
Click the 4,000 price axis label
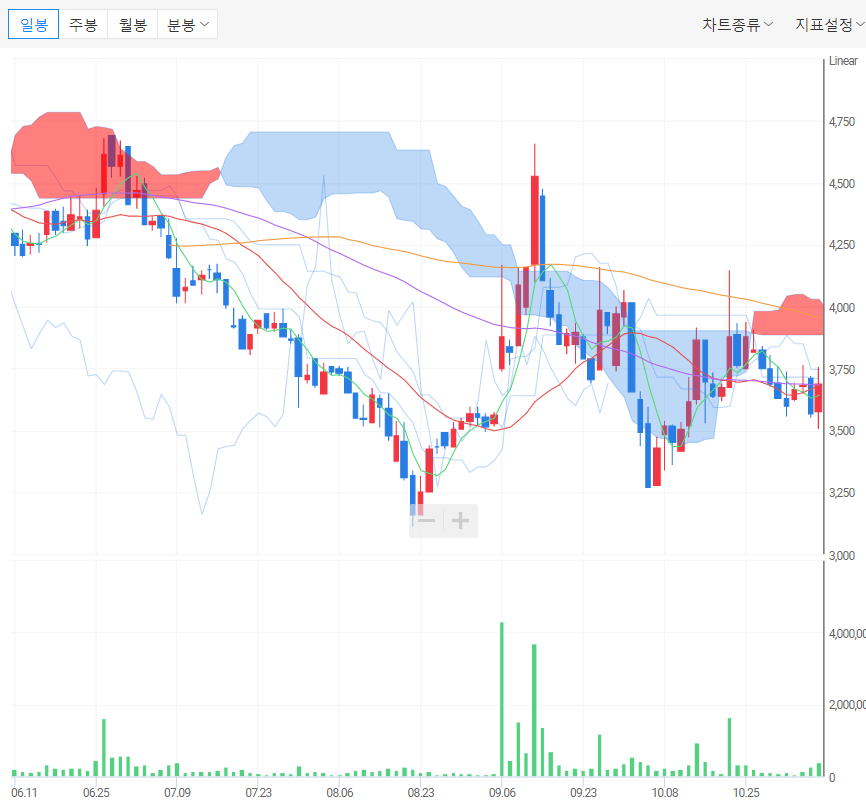click(x=842, y=308)
